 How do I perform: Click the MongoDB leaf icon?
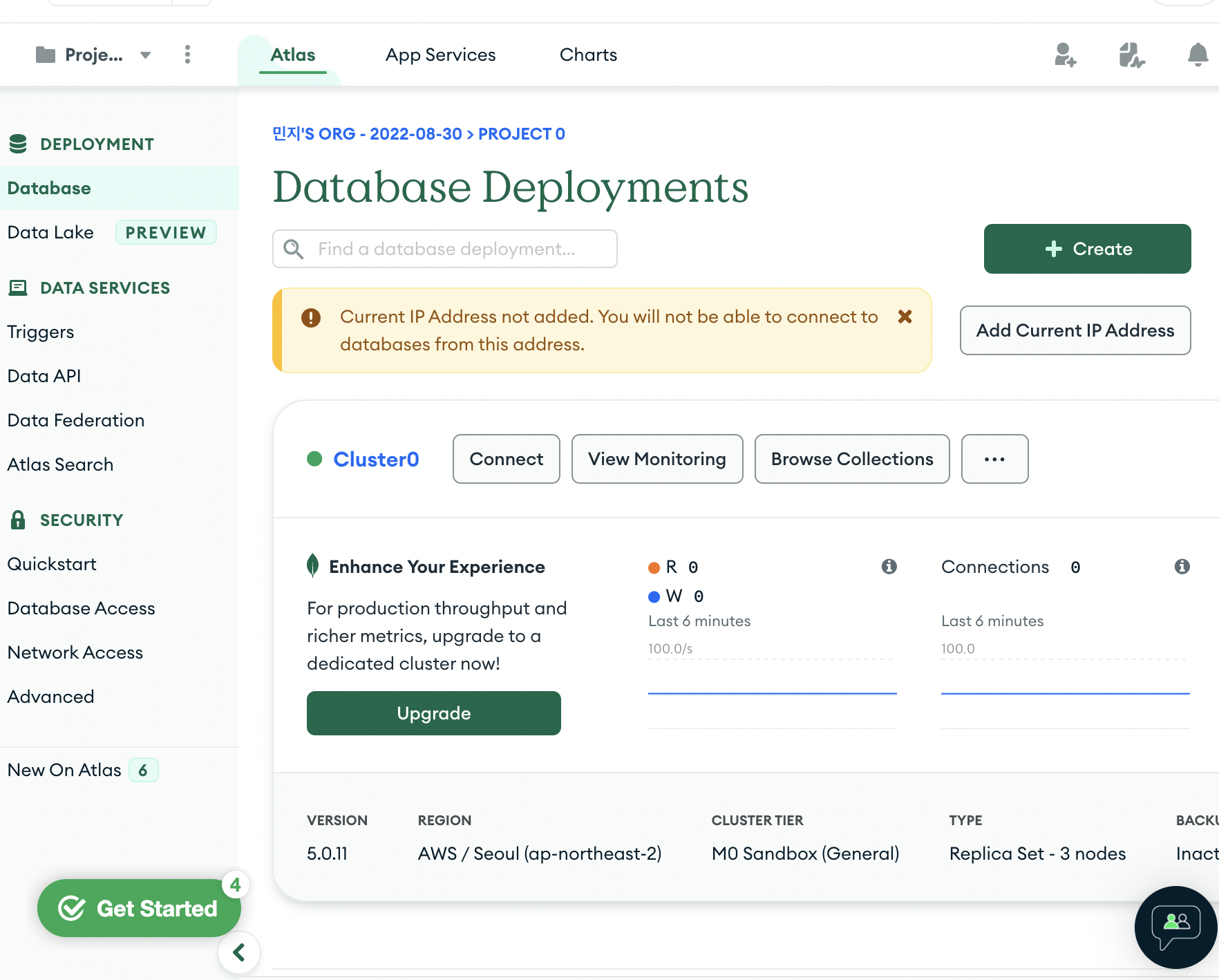pyautogui.click(x=312, y=565)
